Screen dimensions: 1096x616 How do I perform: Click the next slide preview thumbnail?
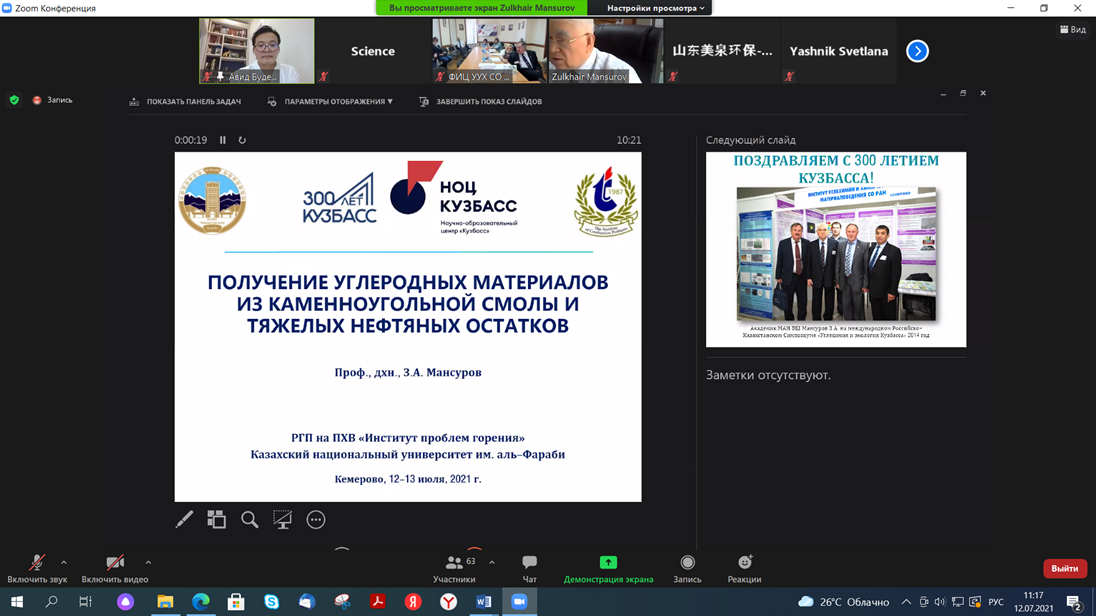coord(836,249)
